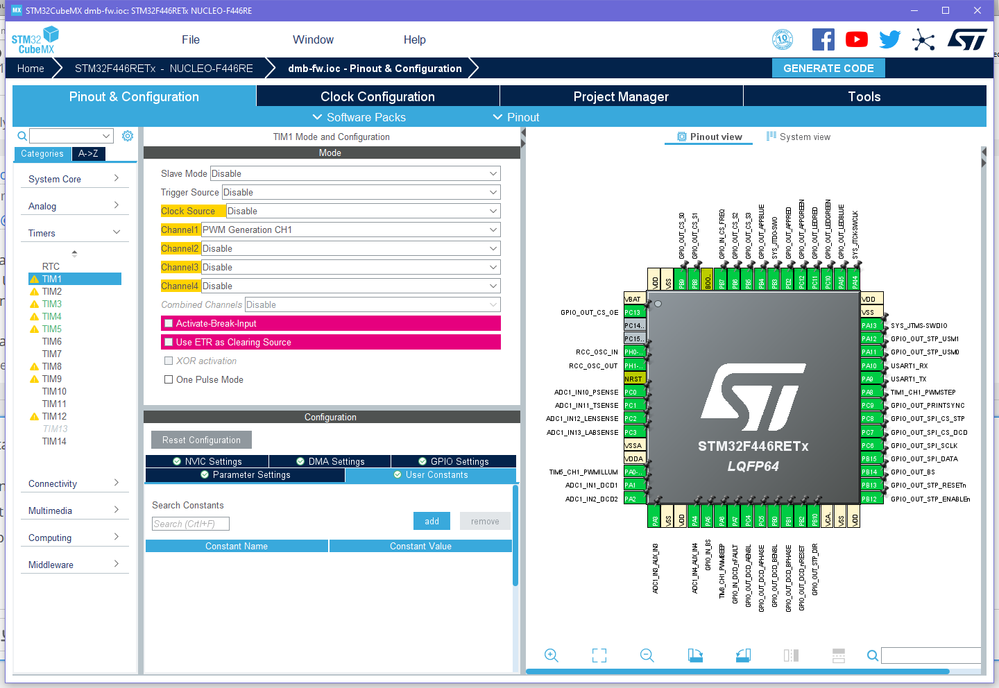
Task: Click the Home breadcrumb
Action: 31,68
